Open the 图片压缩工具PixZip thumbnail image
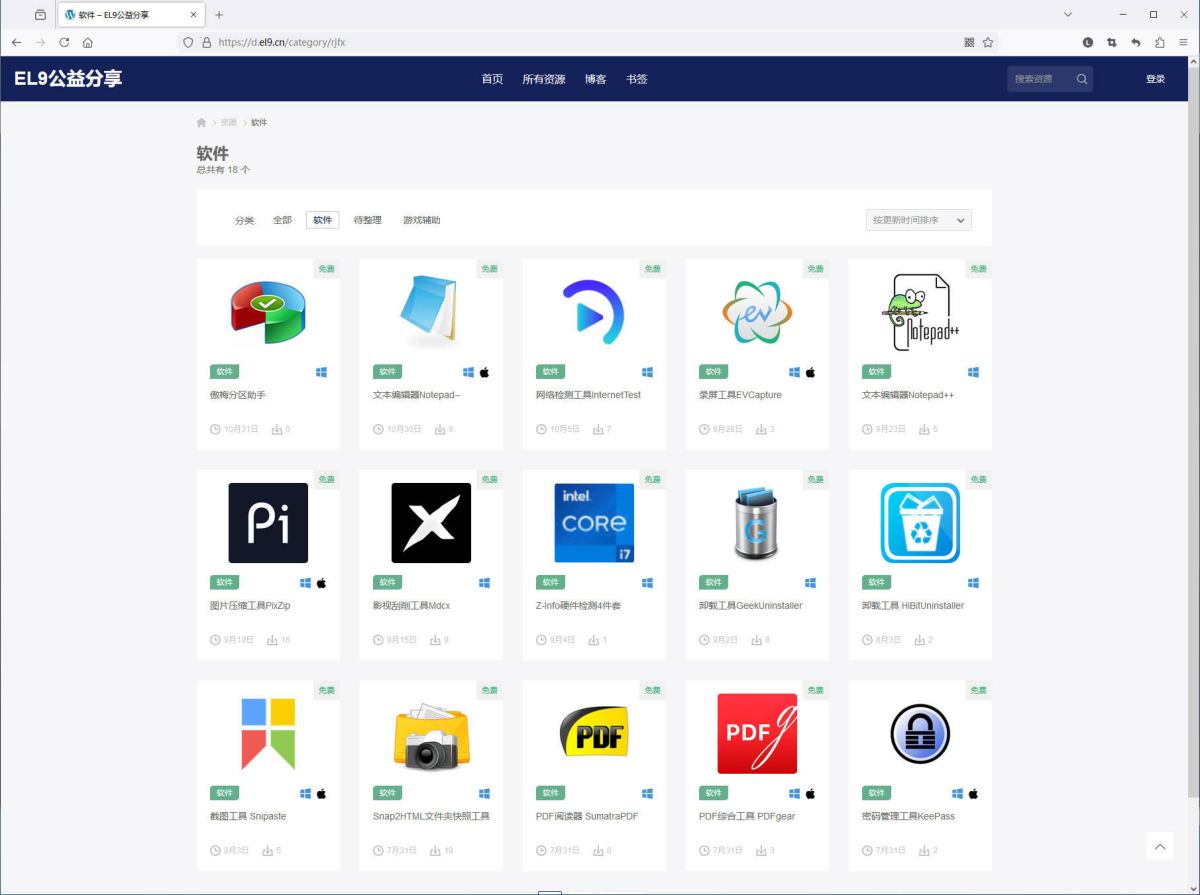The image size is (1200, 895). [x=268, y=523]
